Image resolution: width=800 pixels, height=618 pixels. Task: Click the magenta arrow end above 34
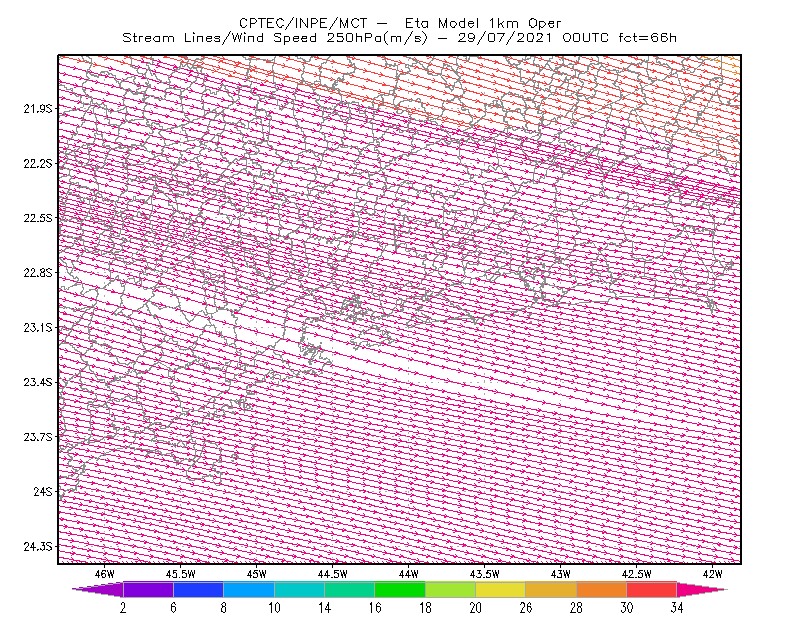click(x=702, y=589)
